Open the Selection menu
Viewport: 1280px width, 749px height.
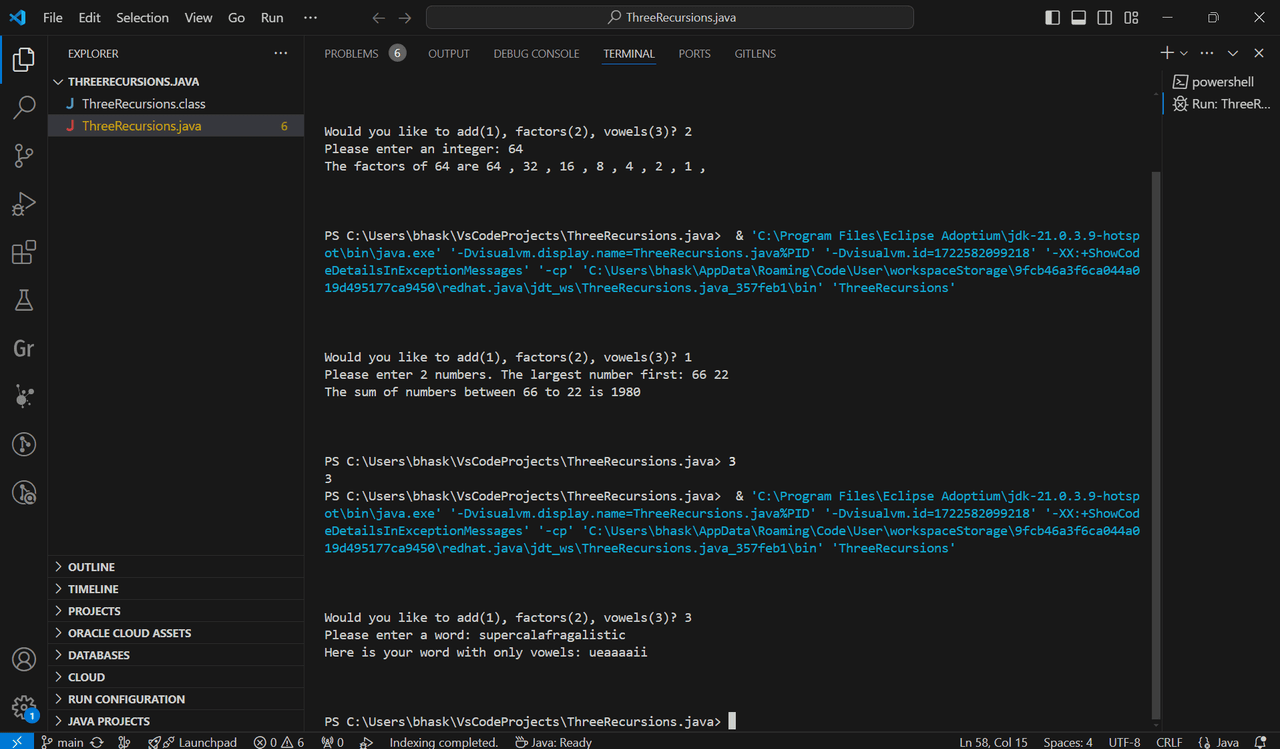(142, 18)
